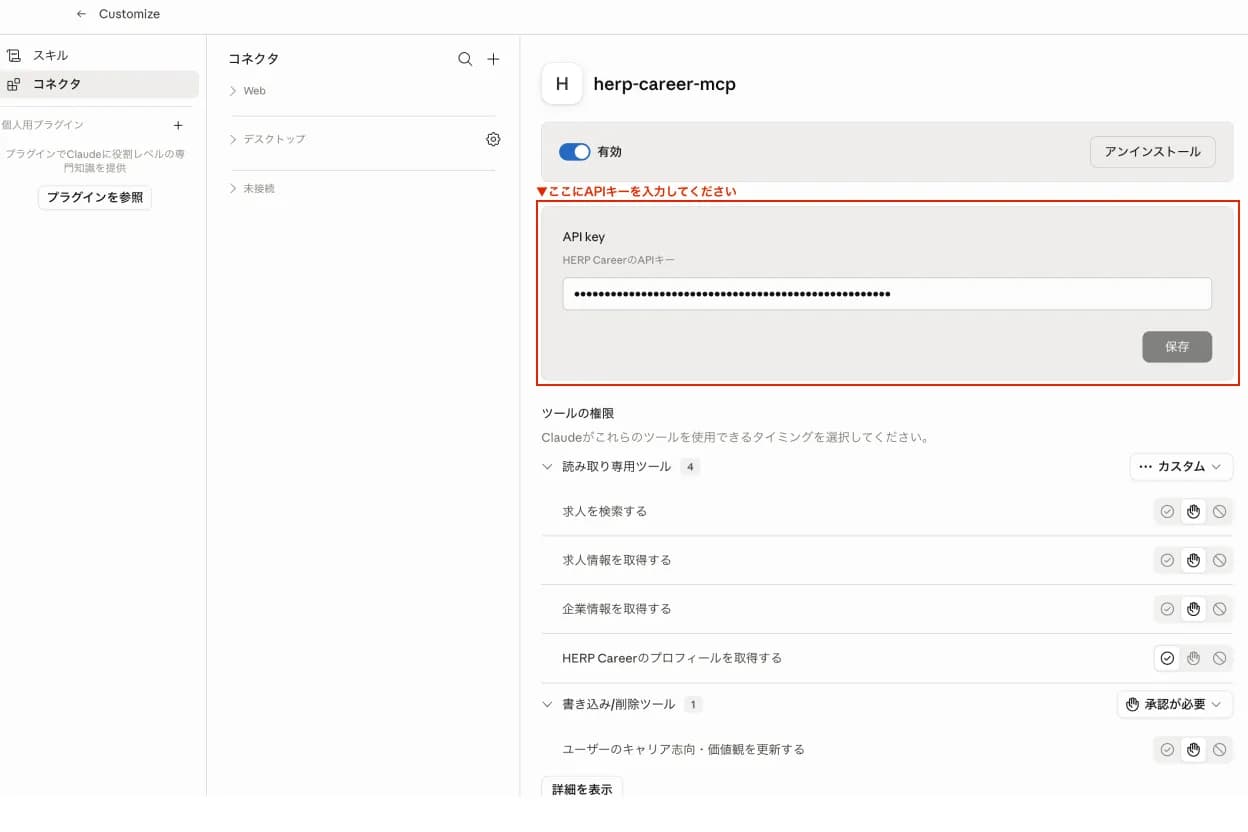Screen dimensions: 1248x832
Task: Open the 承認が必要 dropdown
Action: (1174, 704)
